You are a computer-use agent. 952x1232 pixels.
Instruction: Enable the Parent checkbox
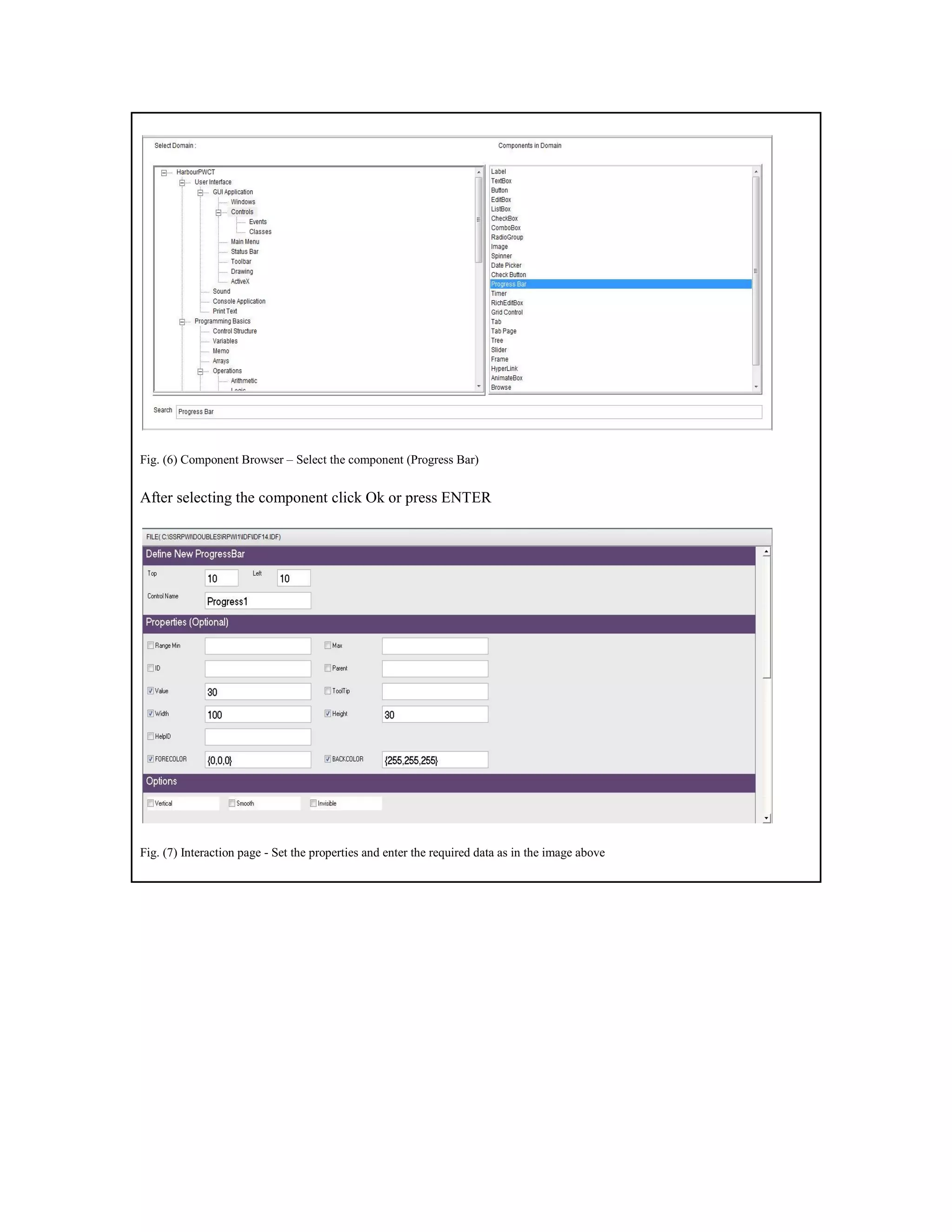(328, 668)
